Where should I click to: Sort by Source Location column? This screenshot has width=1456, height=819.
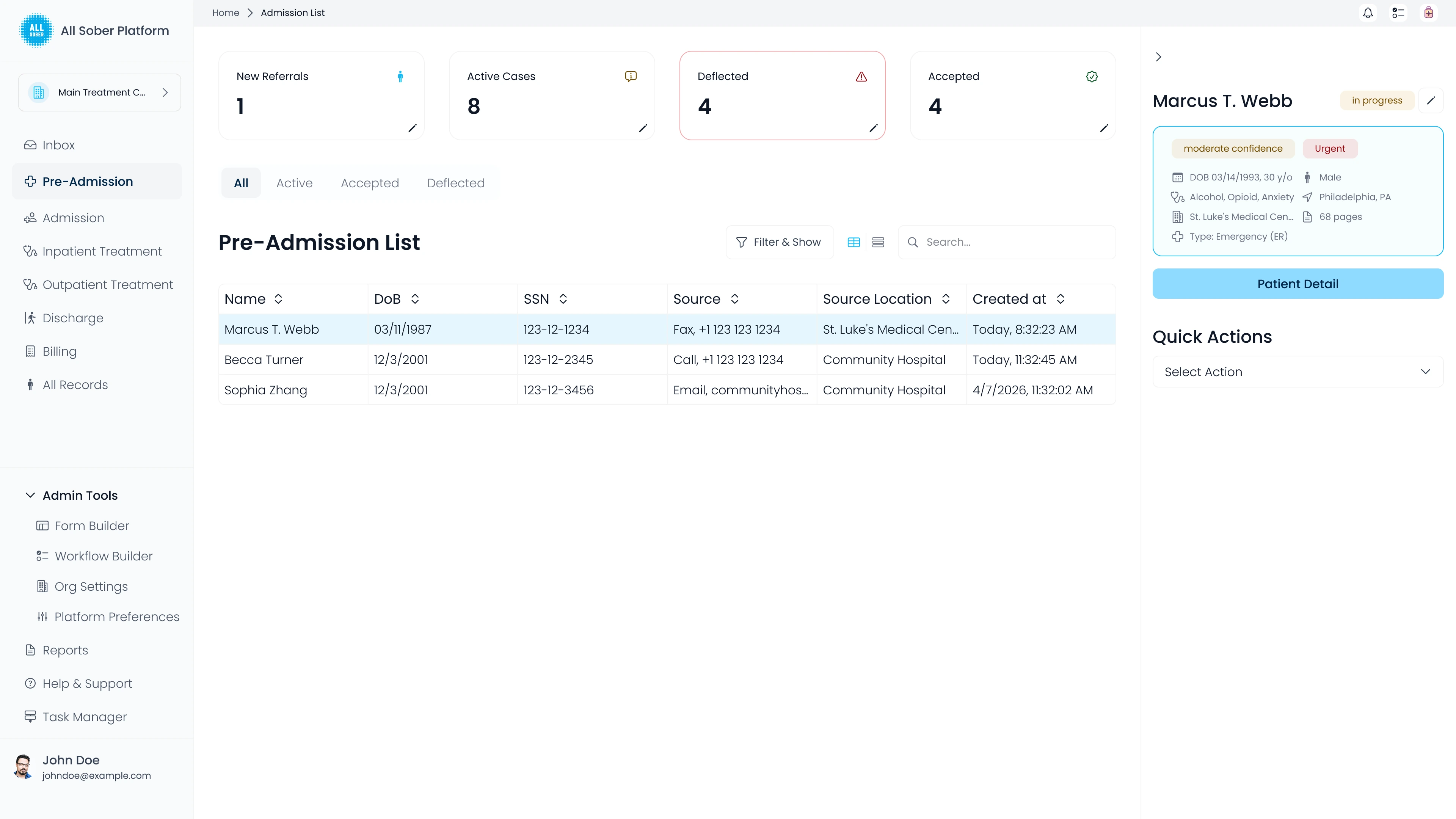click(946, 299)
